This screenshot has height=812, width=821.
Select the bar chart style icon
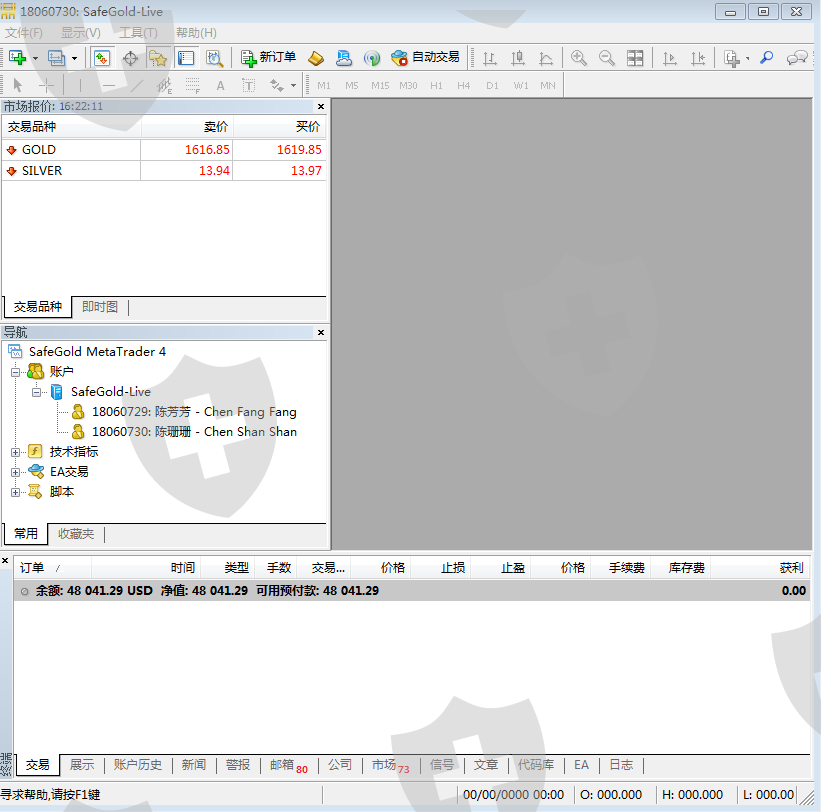(490, 58)
